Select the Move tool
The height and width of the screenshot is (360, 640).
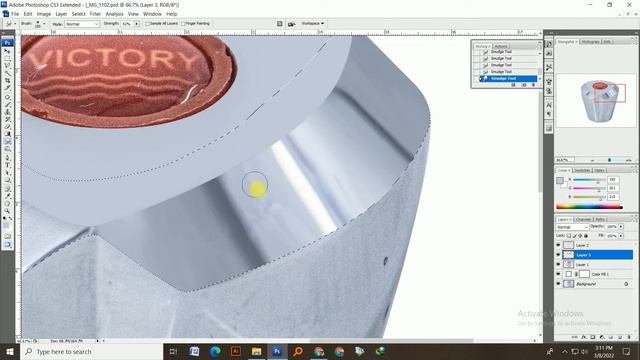coord(7,51)
